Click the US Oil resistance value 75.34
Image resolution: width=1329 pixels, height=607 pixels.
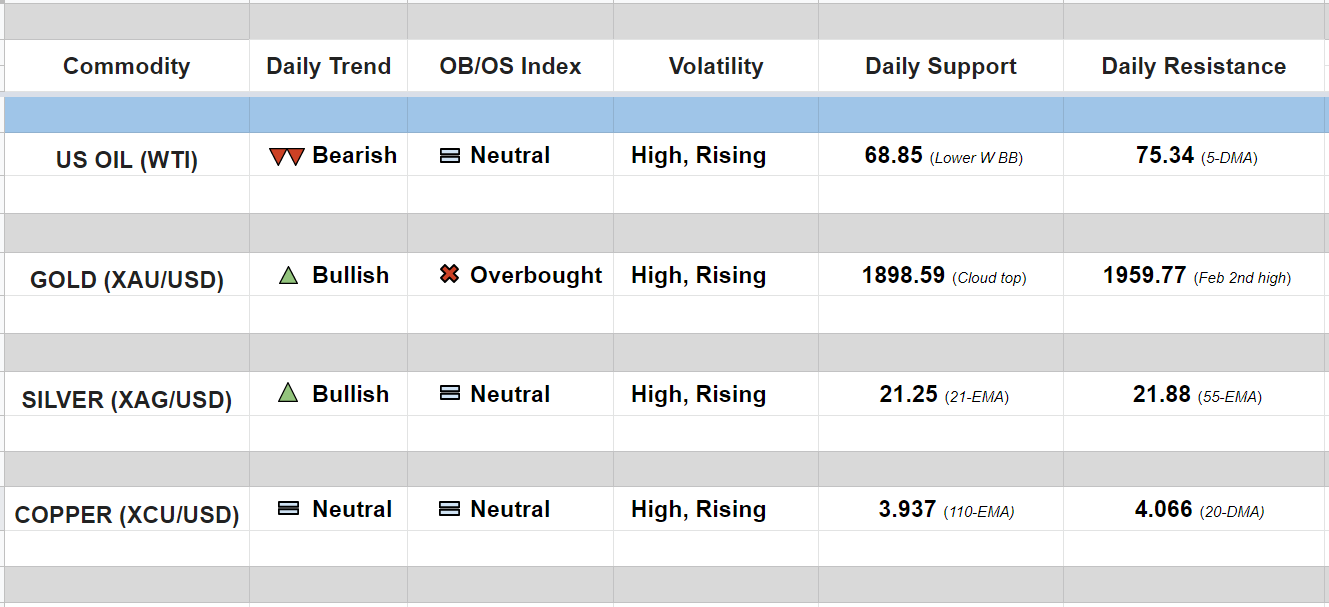[x=1164, y=156]
